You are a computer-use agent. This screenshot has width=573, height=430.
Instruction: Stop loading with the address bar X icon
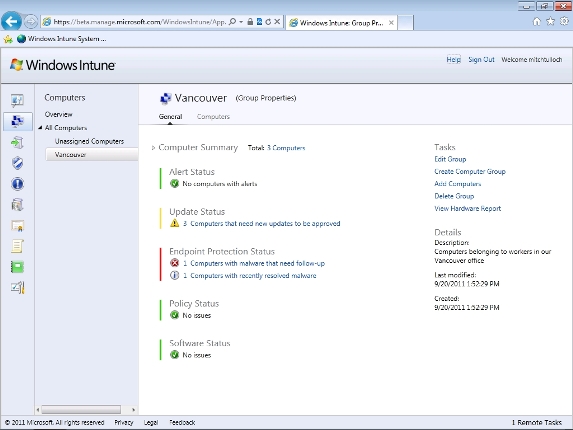(277, 22)
